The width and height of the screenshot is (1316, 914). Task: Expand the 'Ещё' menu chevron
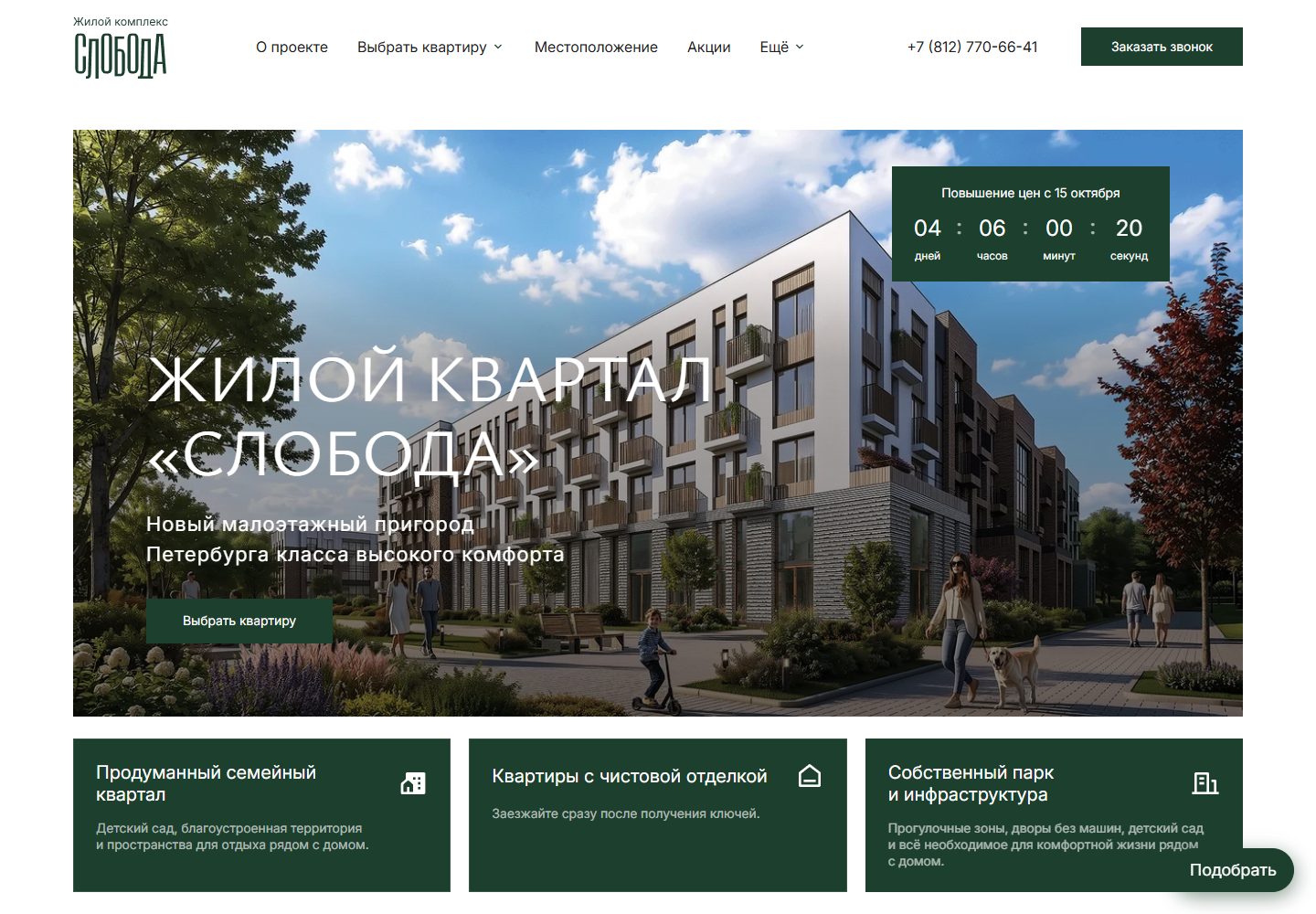pyautogui.click(x=800, y=47)
